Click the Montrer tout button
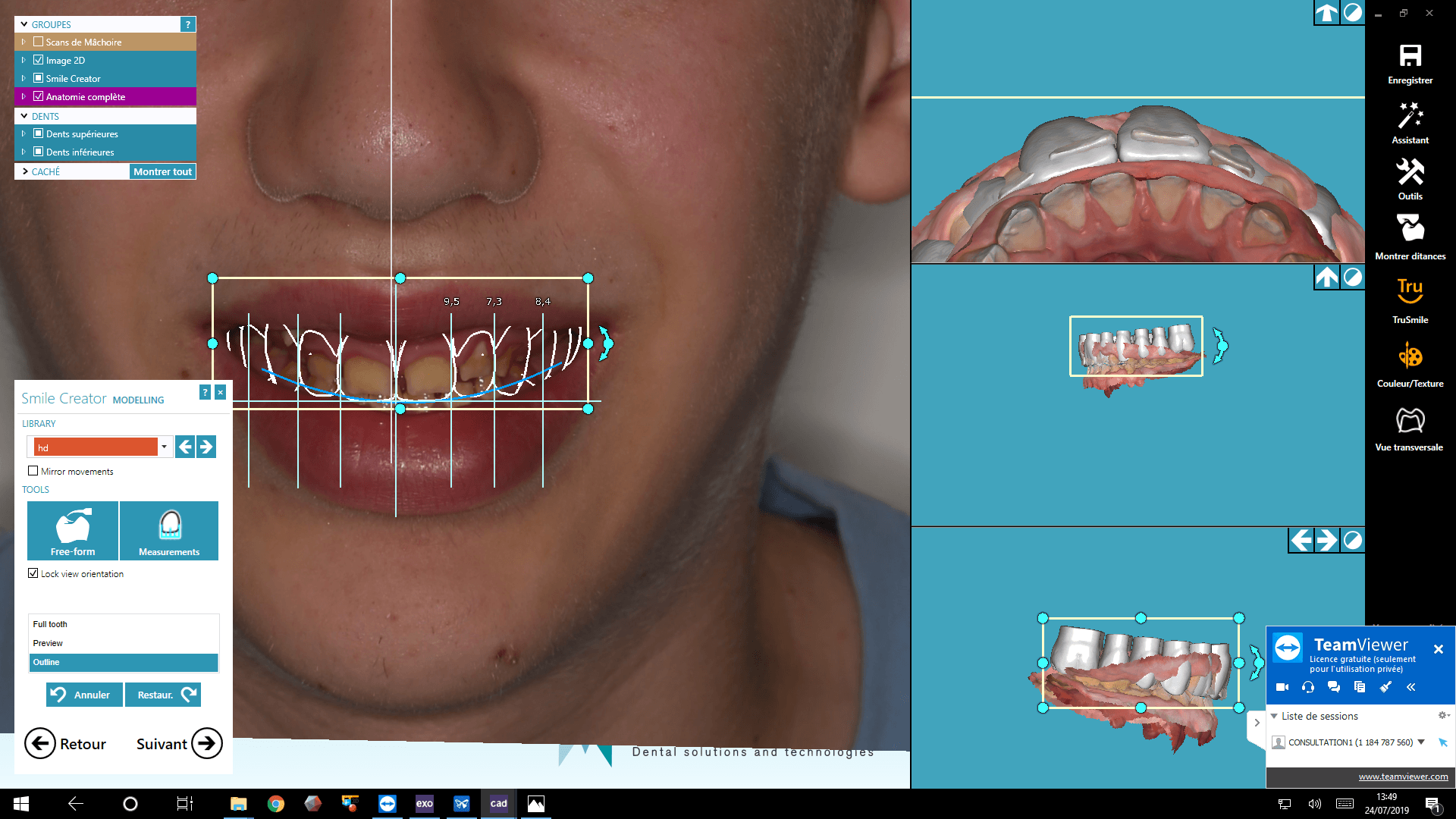This screenshot has width=1456, height=819. point(162,171)
